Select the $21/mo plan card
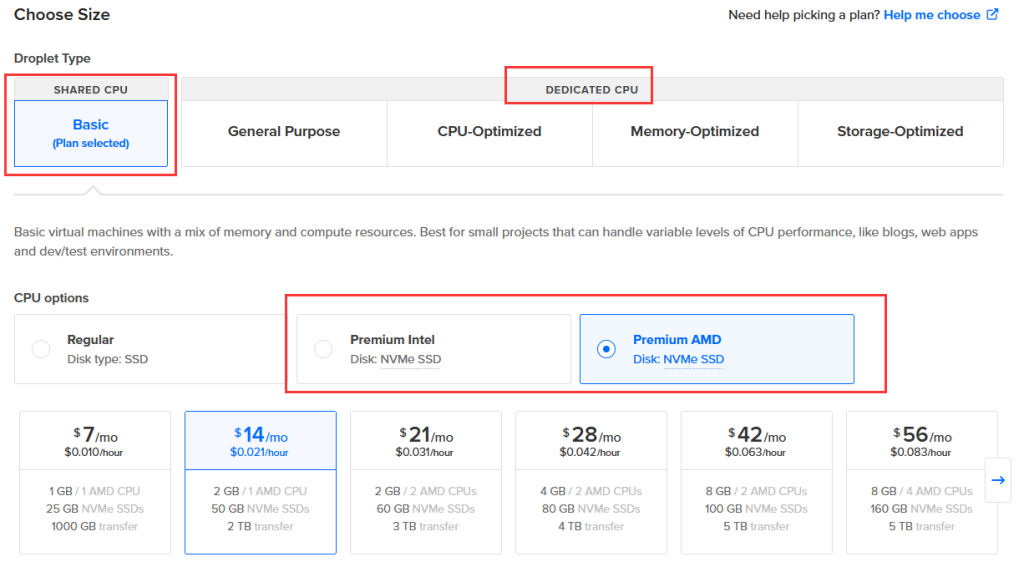The image size is (1024, 562). point(426,482)
